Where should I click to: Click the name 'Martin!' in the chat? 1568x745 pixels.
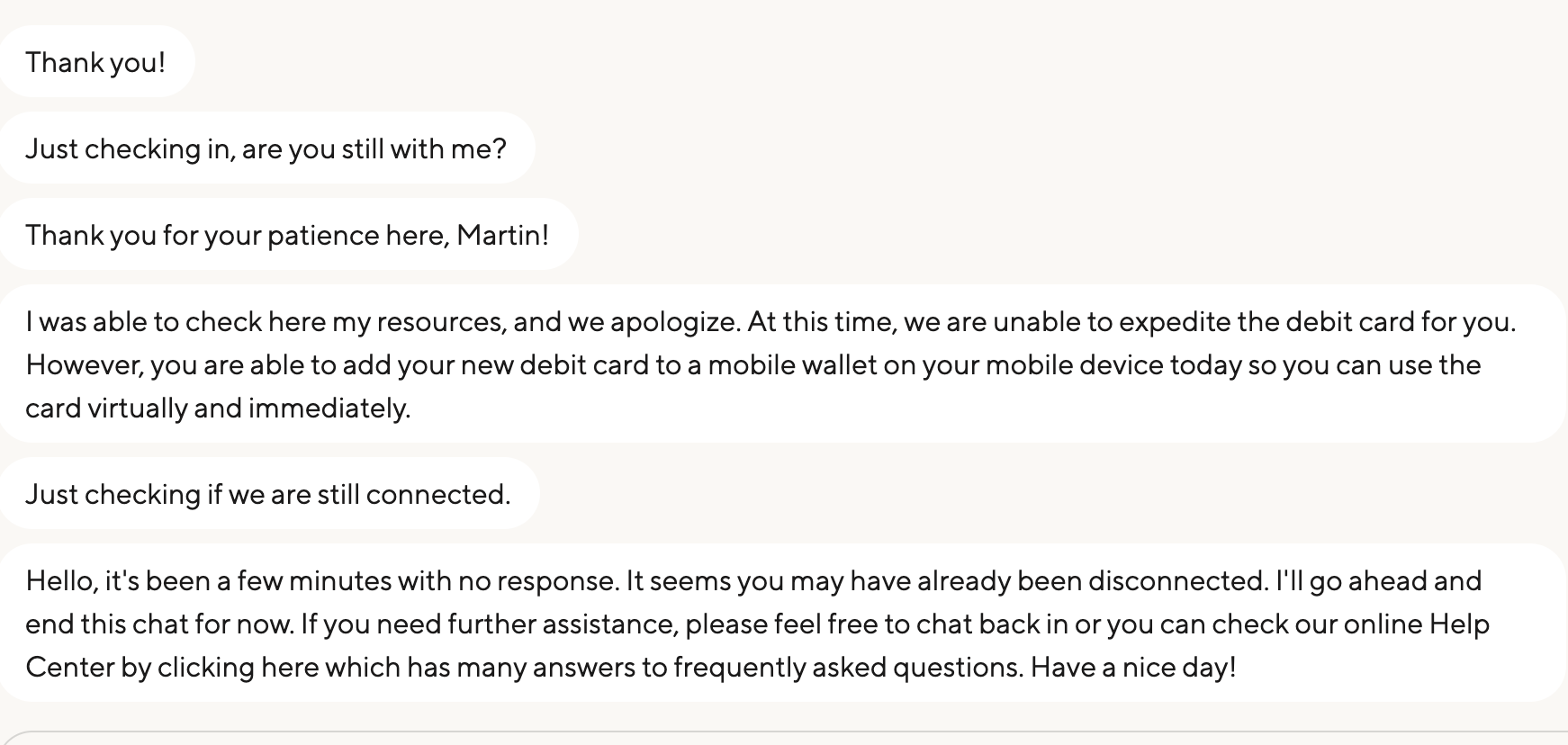(x=502, y=235)
